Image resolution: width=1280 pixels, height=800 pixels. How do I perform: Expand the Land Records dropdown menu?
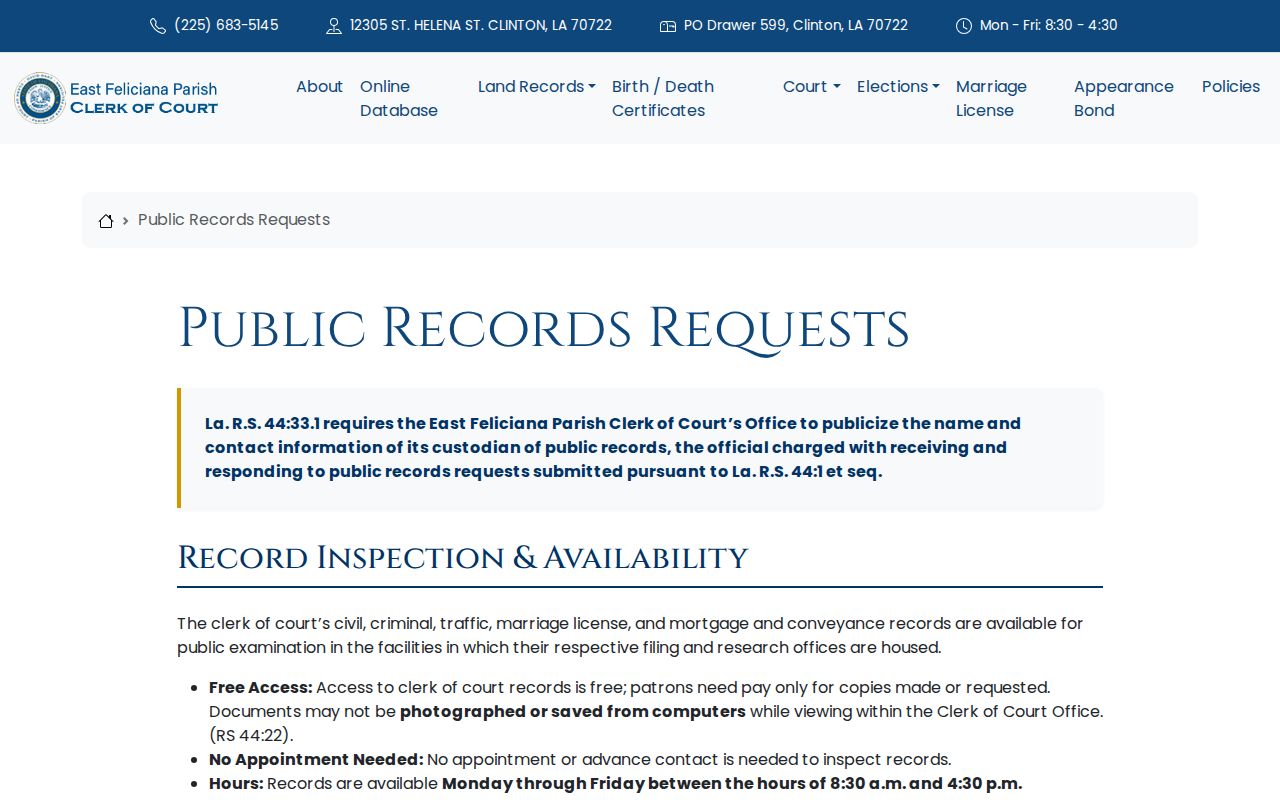[x=537, y=87]
